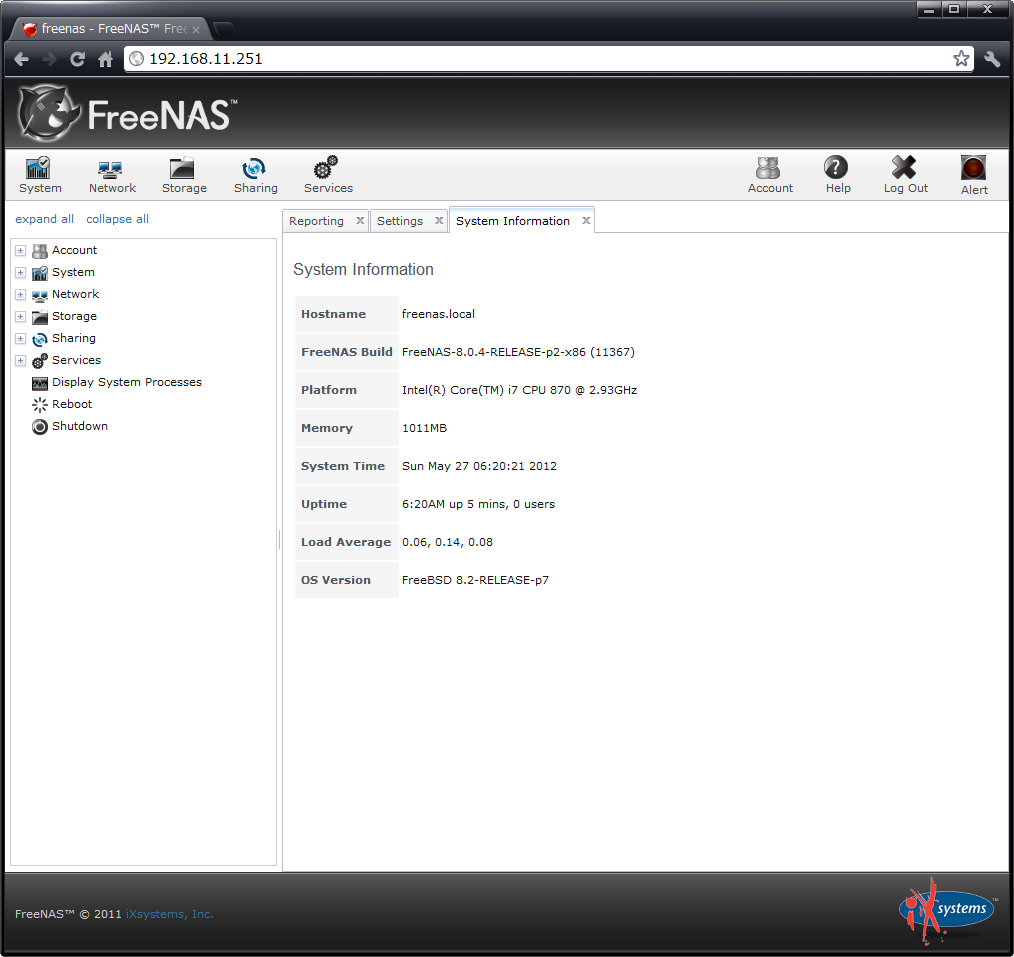
Task: Expand the System tree node
Action: coord(21,272)
